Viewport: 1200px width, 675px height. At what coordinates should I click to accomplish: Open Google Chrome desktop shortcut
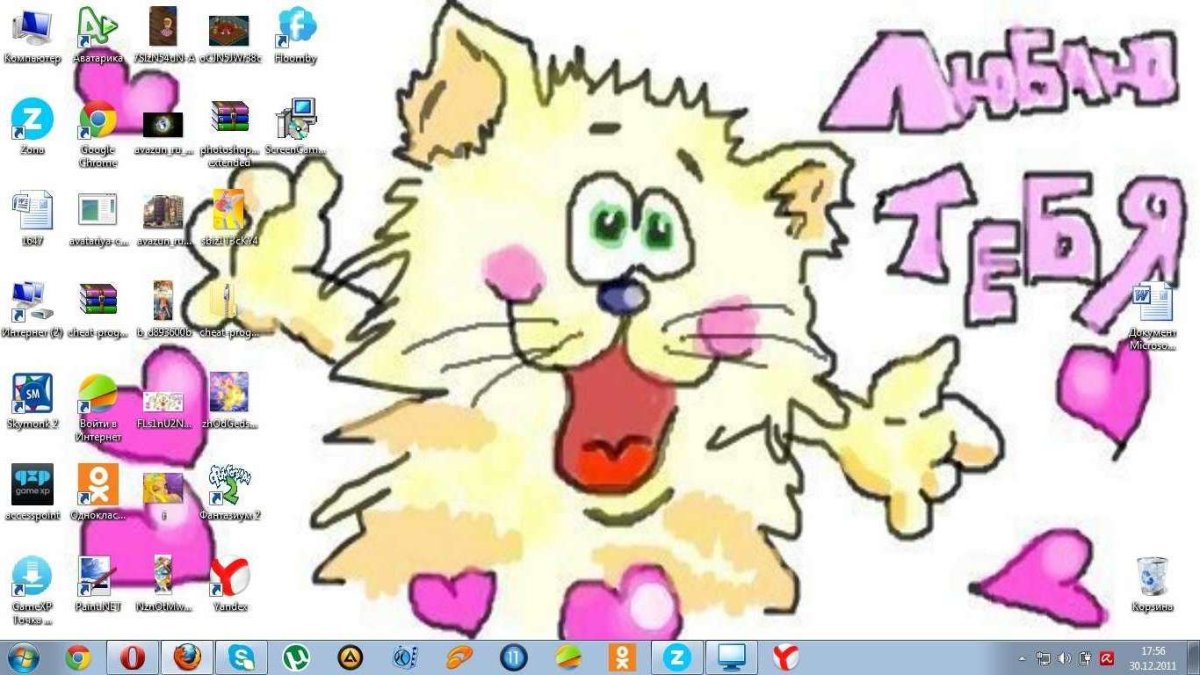(x=97, y=121)
